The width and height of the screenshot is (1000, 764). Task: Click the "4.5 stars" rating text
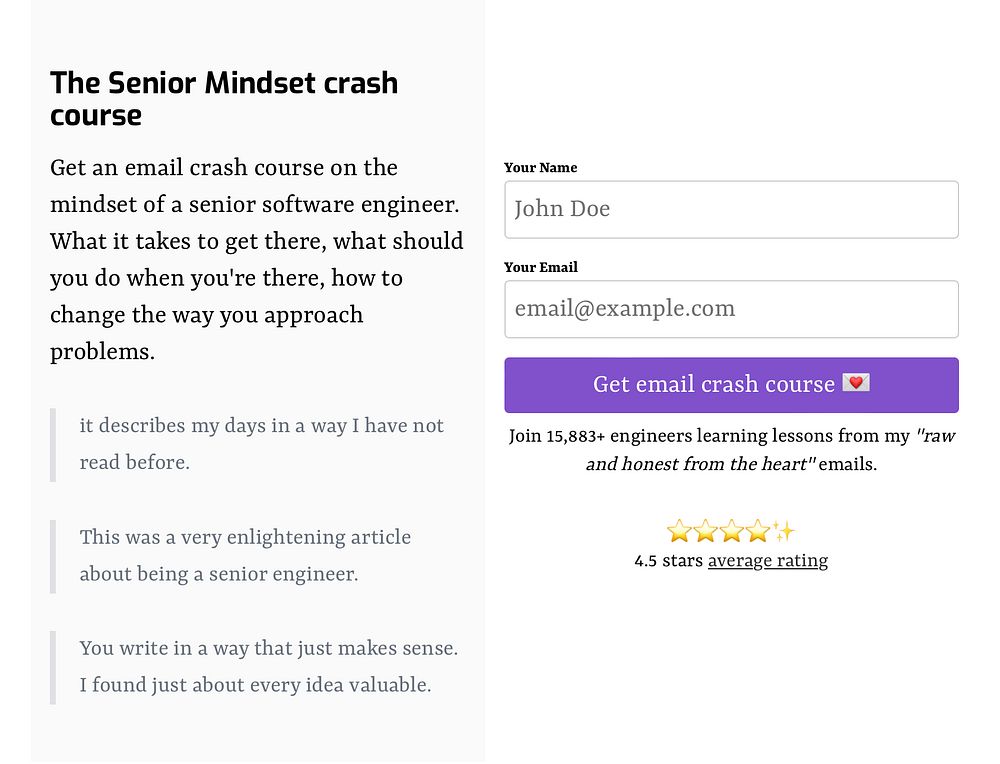[x=668, y=561]
